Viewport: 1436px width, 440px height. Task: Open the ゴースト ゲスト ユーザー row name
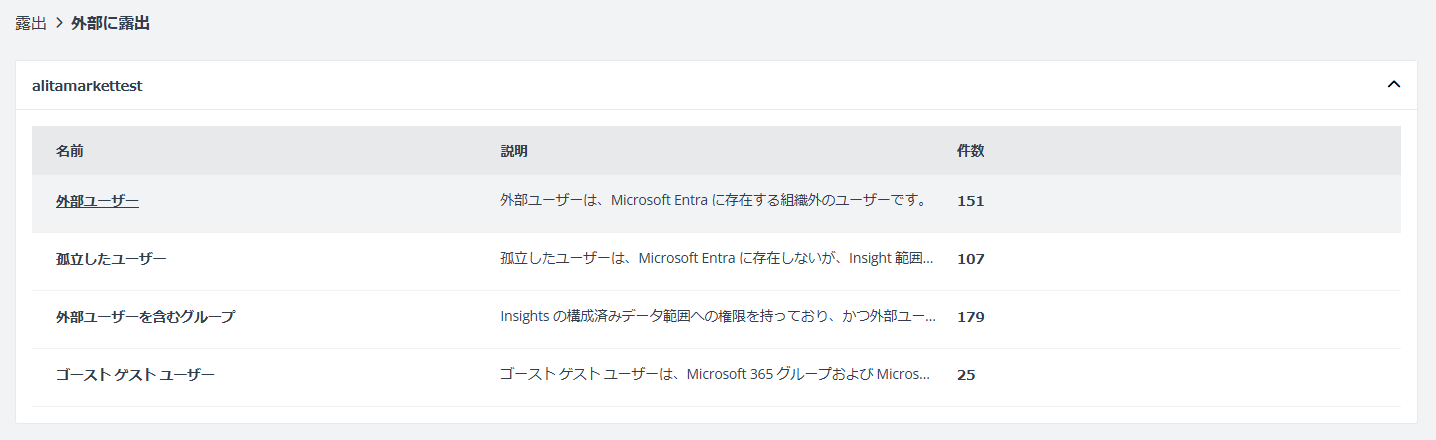[x=135, y=375]
